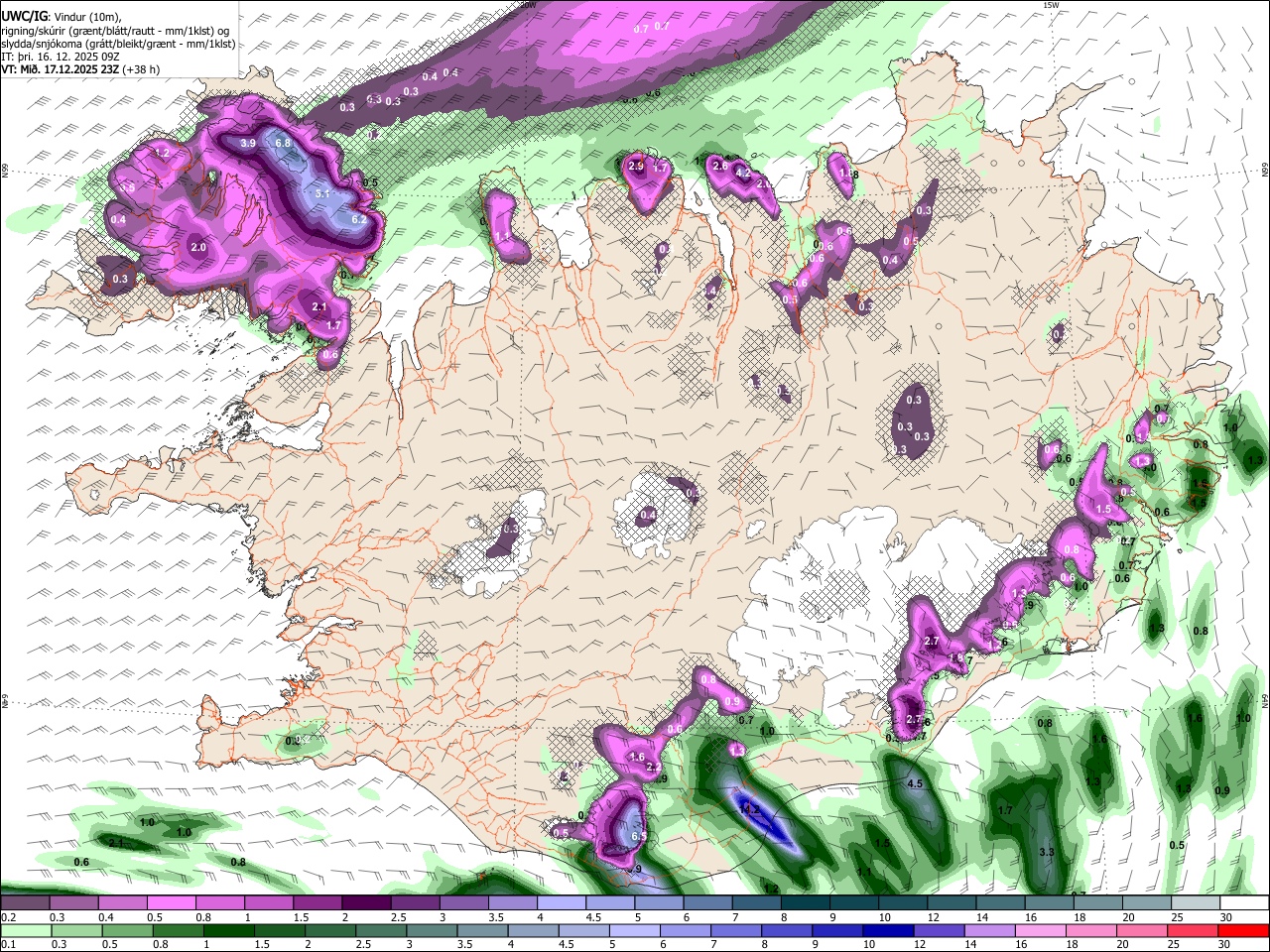Screen dimensions: 1270x952
Task: Click the 5.1 snowfall value on the map
Action: point(322,194)
